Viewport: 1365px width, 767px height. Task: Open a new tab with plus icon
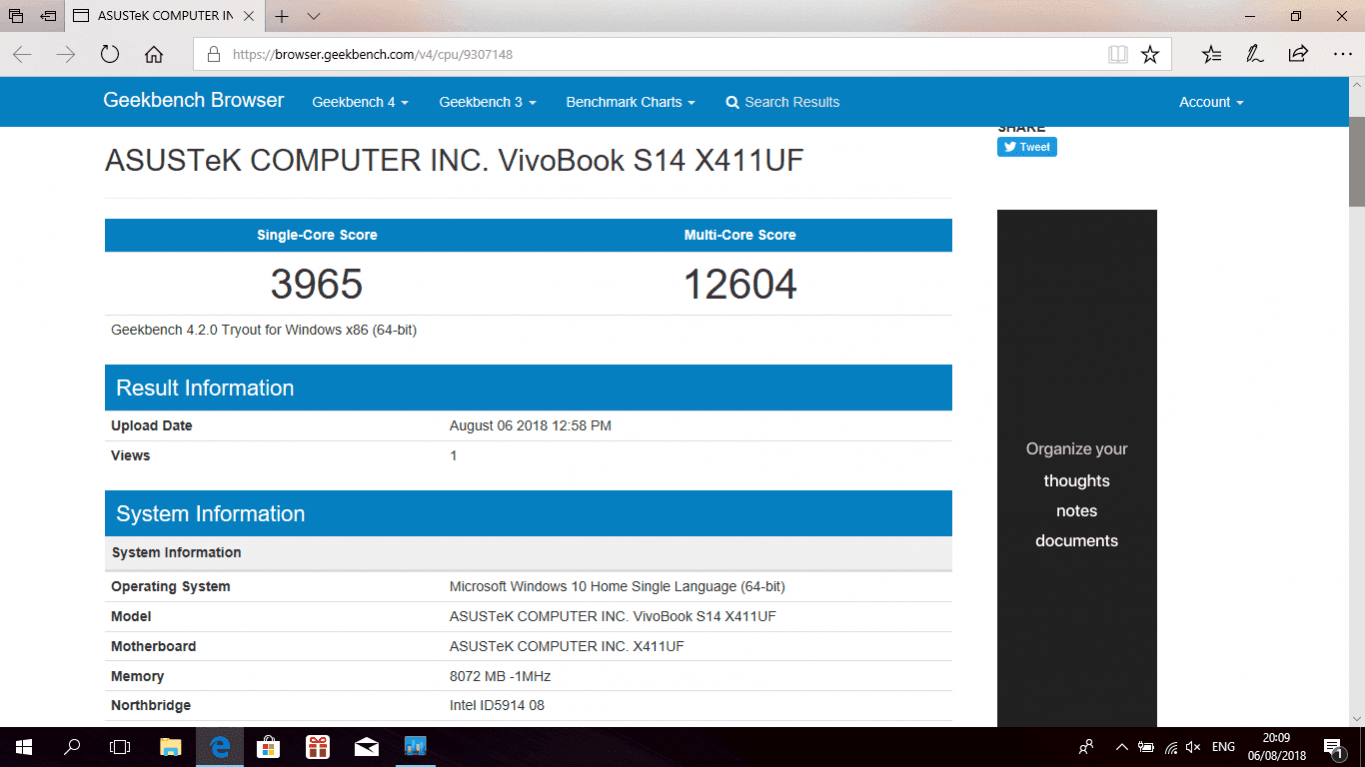(x=282, y=16)
